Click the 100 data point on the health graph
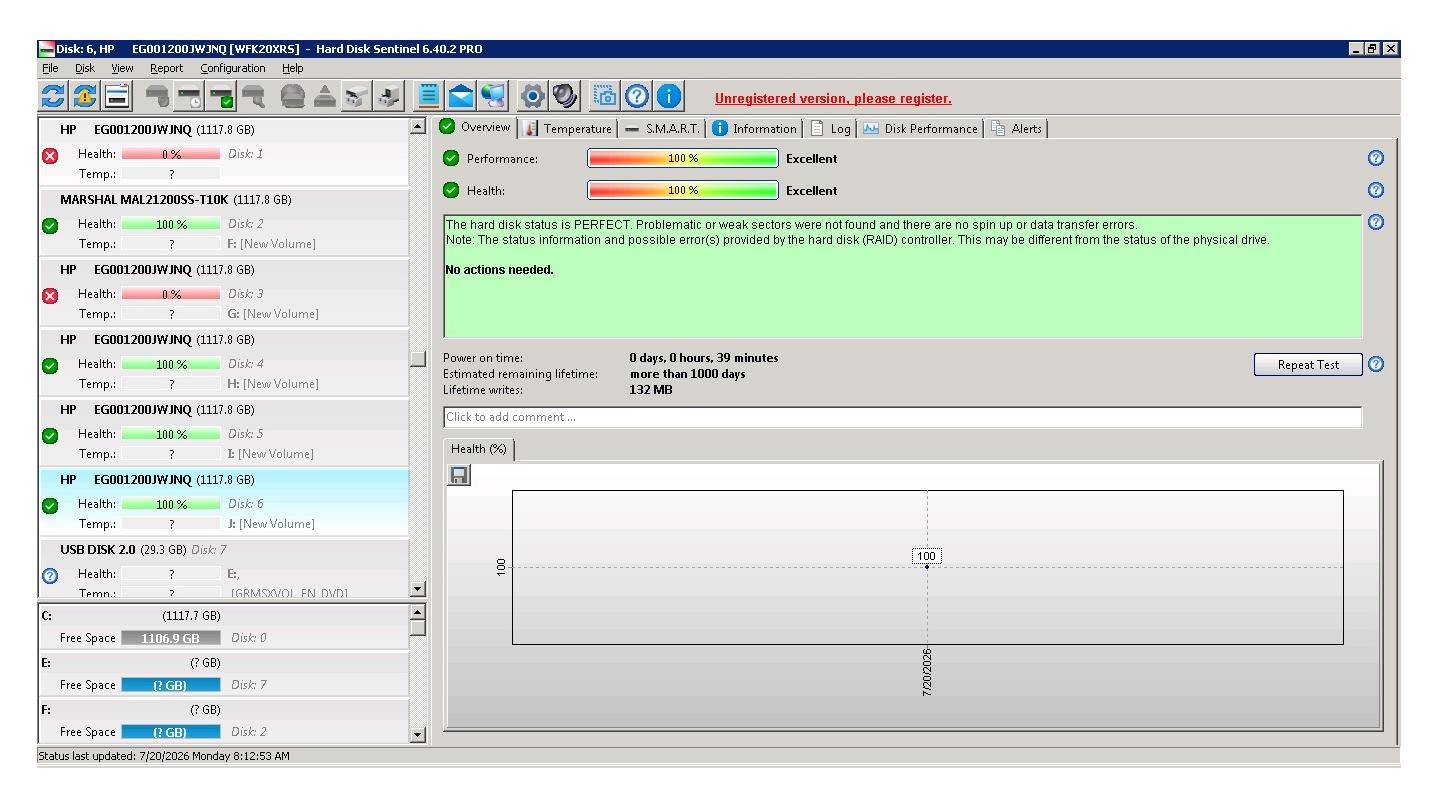The width and height of the screenshot is (1438, 809). [927, 567]
